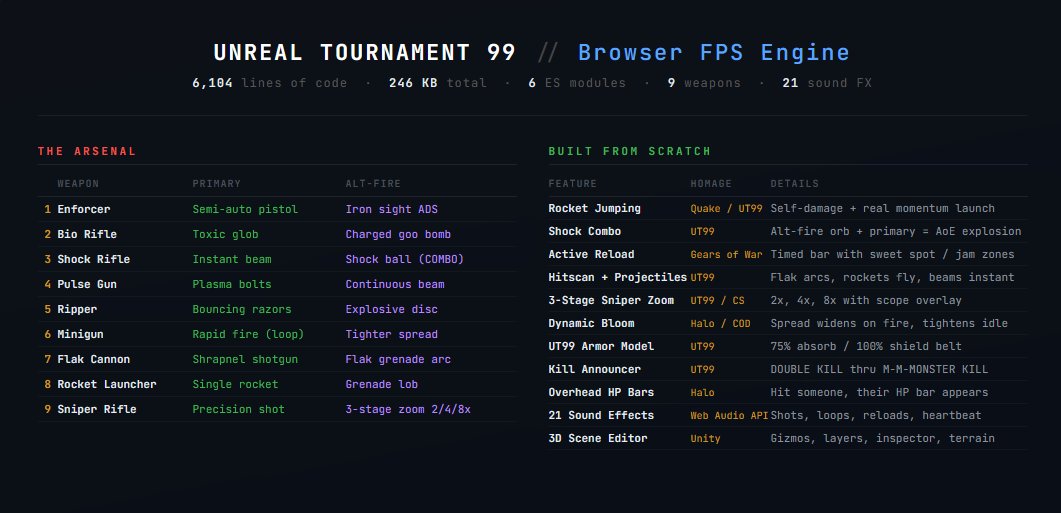Click '3-stage zoom 2/4/8x' alt-fire cell

pos(408,409)
